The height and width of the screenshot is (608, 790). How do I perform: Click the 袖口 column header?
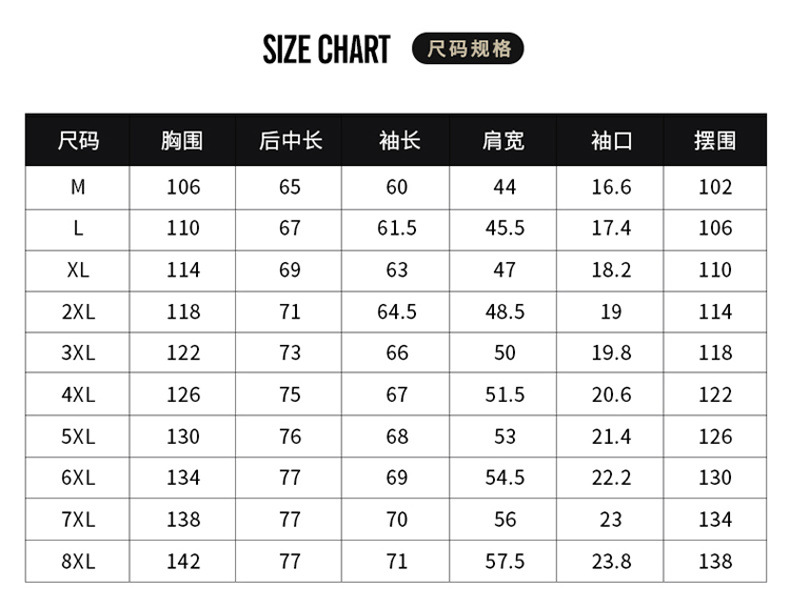[x=611, y=141]
